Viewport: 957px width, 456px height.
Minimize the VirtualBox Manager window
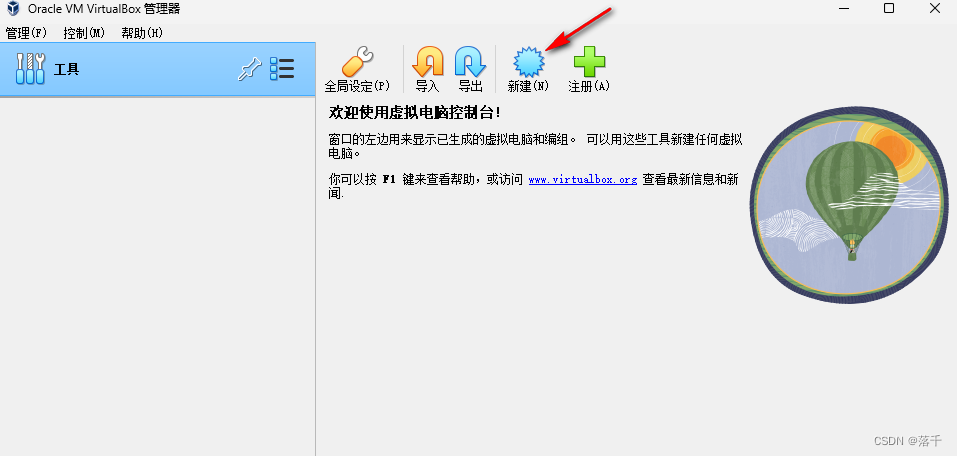(843, 9)
